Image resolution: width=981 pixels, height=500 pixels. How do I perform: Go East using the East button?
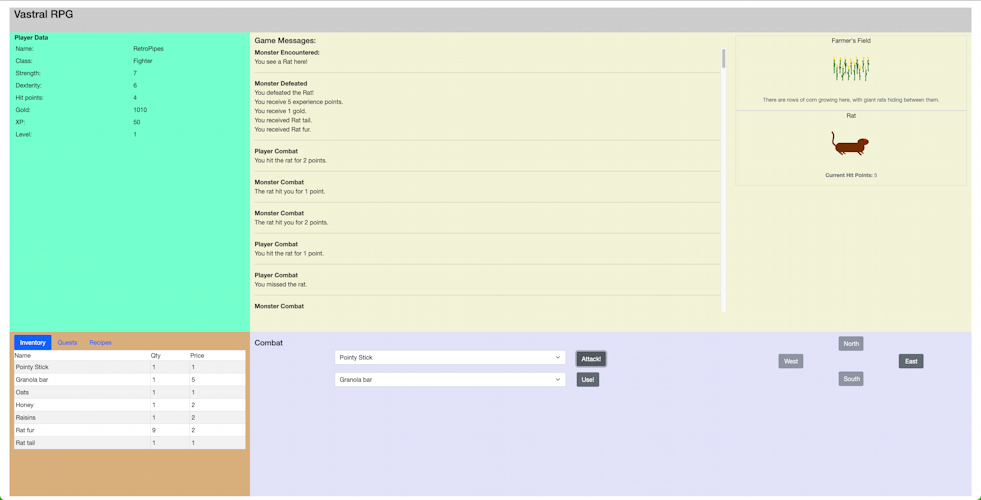click(910, 361)
